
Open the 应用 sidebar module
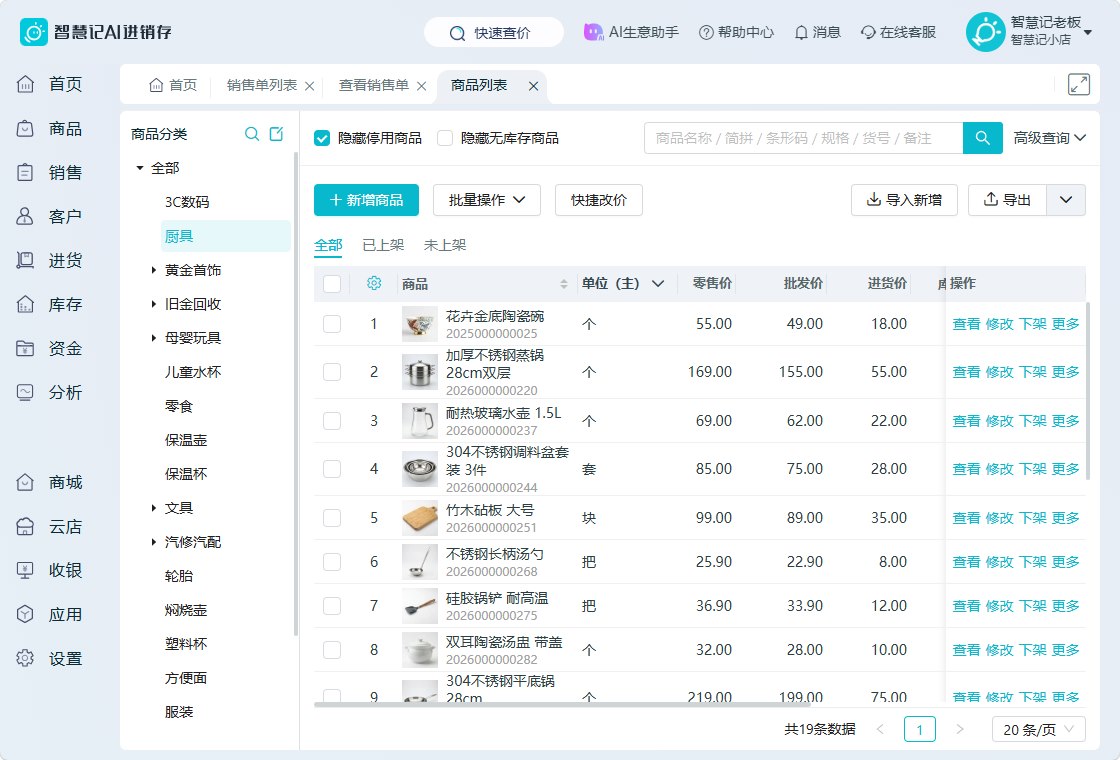tap(49, 614)
